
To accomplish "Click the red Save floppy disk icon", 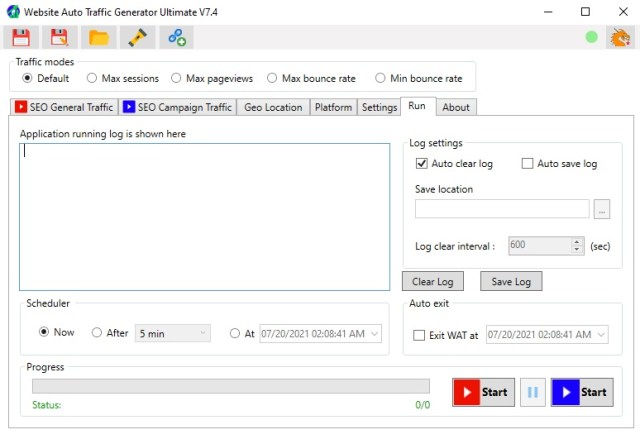I will (21, 38).
